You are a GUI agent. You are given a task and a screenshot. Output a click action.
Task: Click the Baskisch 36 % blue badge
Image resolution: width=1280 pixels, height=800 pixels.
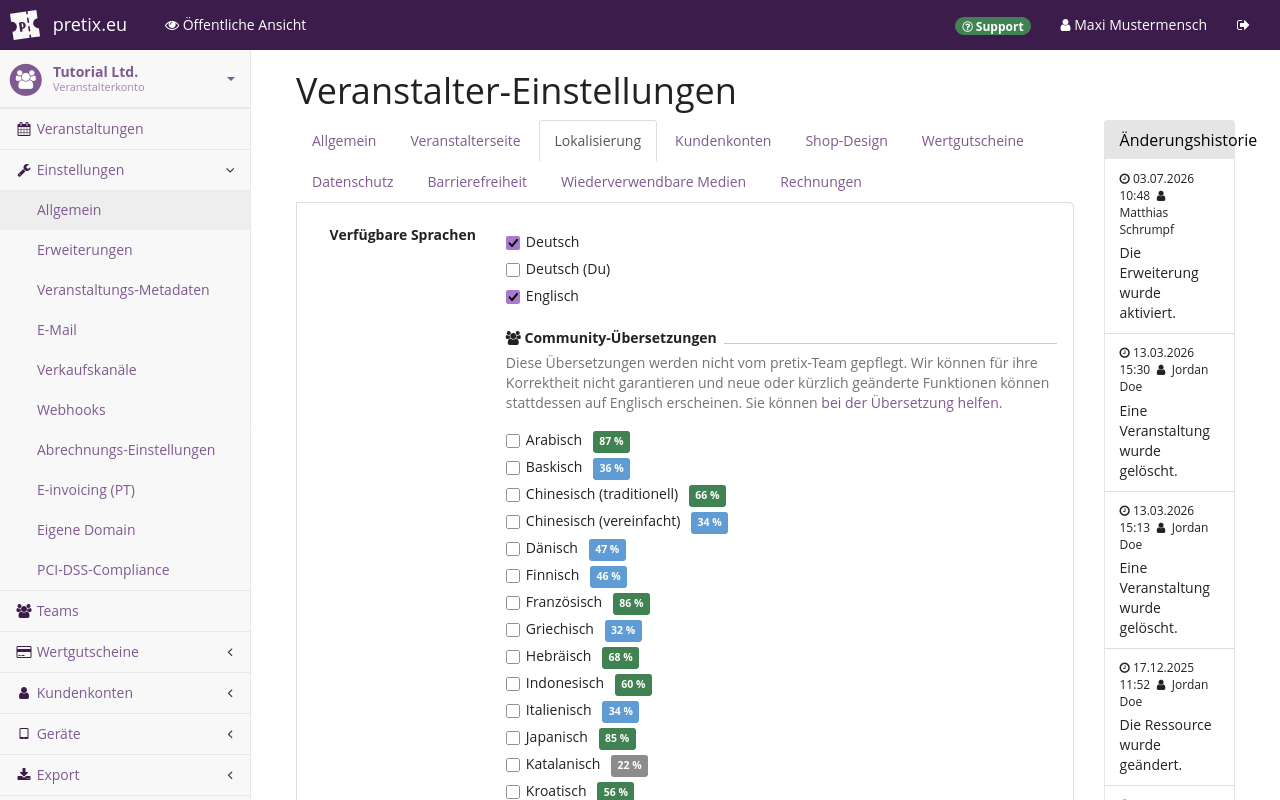click(x=611, y=468)
